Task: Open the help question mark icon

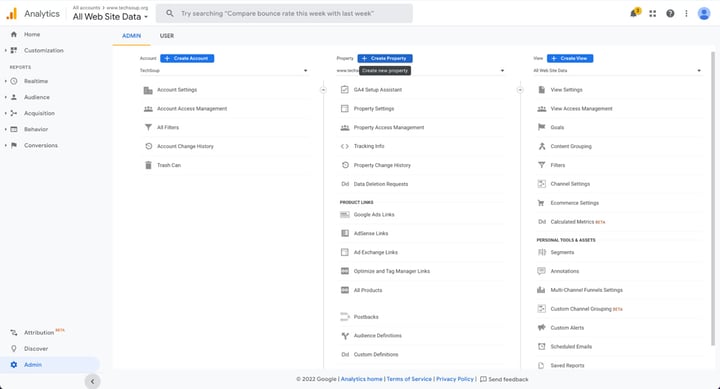Action: (670, 14)
